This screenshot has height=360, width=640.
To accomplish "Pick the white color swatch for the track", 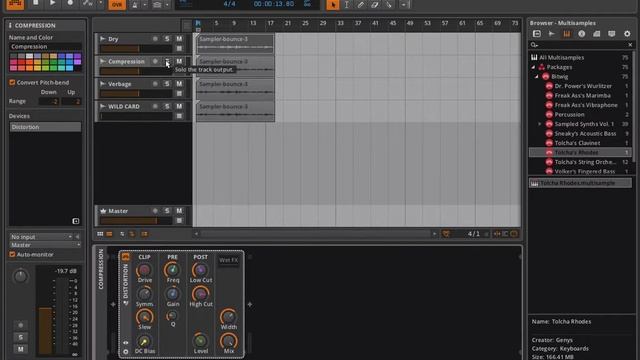I will pyautogui.click(x=29, y=56).
